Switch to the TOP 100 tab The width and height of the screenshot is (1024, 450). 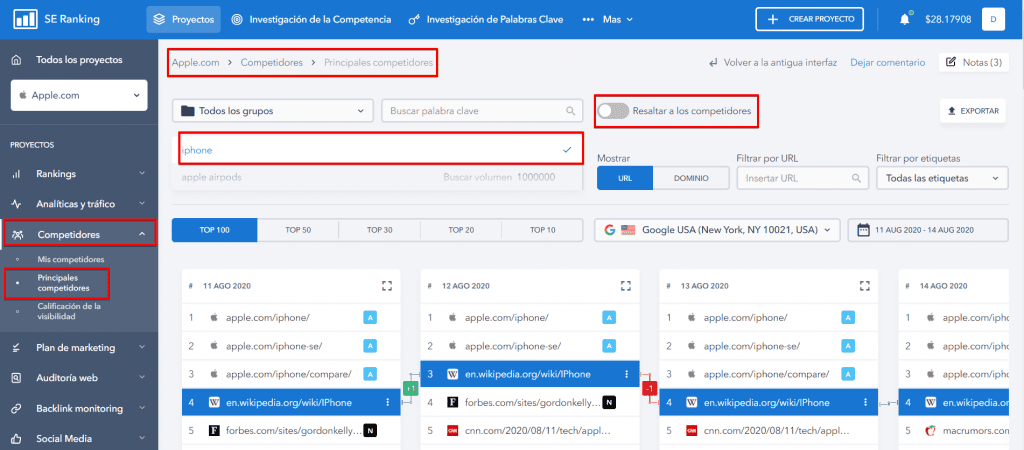215,230
